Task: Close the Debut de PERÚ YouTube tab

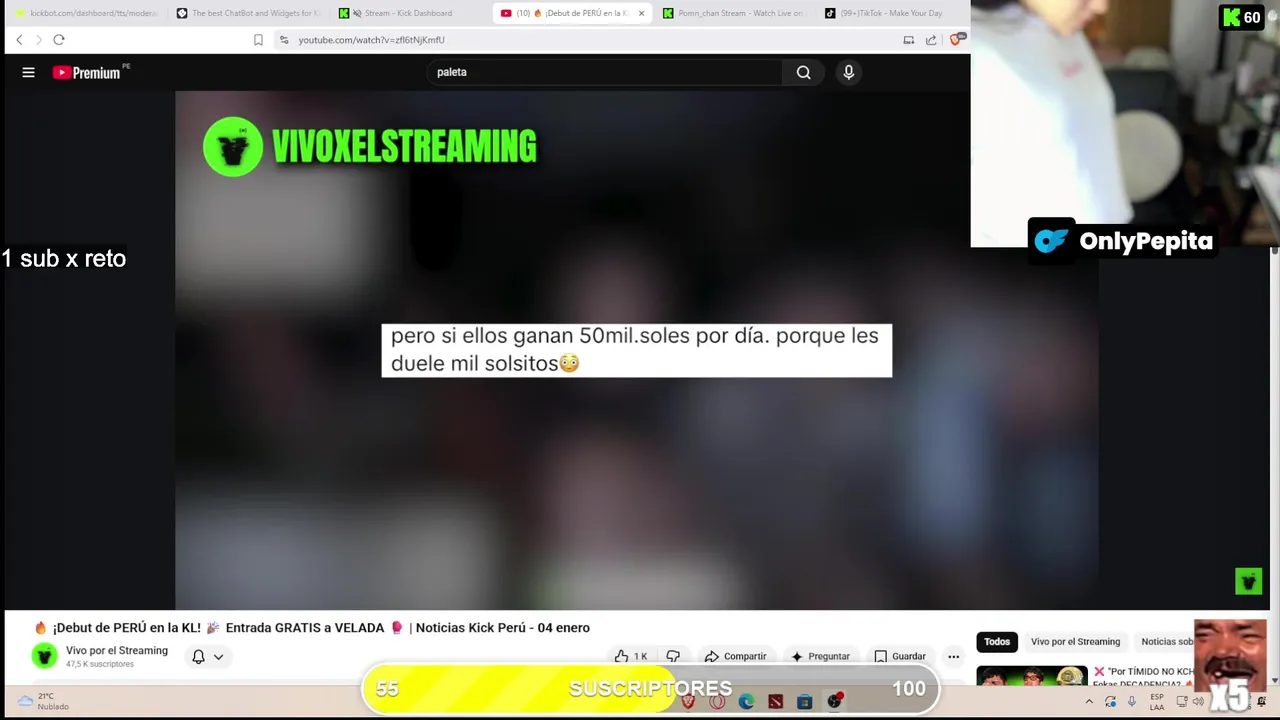Action: click(641, 13)
